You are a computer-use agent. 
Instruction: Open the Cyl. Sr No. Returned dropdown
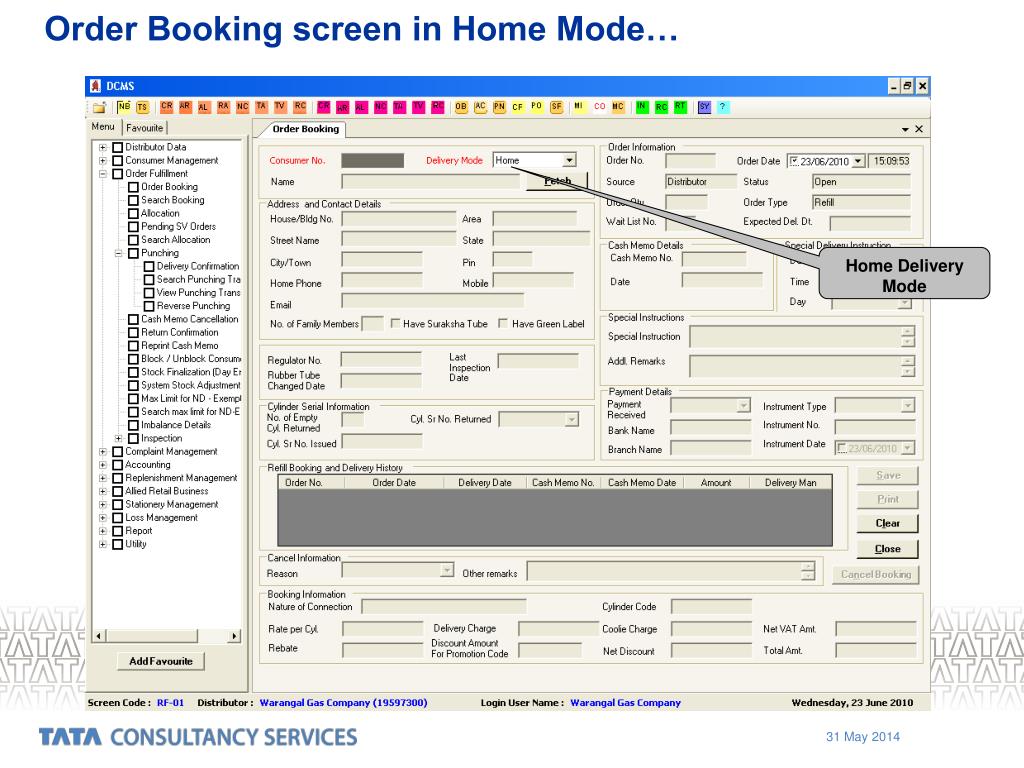click(571, 419)
